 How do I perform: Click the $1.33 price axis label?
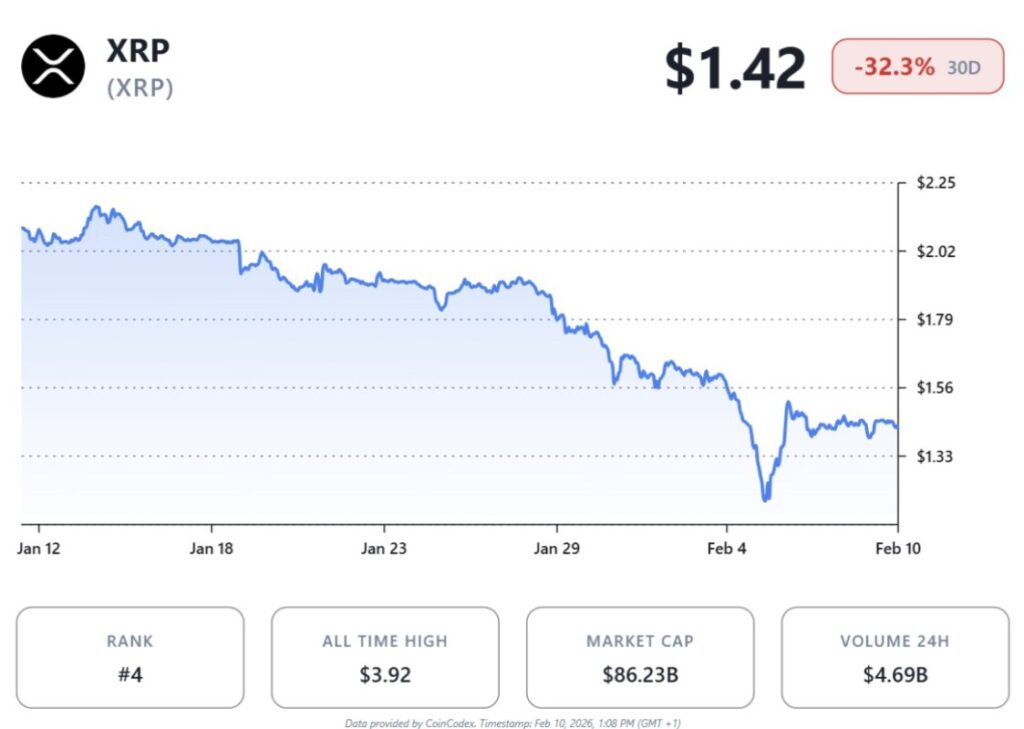tap(936, 456)
